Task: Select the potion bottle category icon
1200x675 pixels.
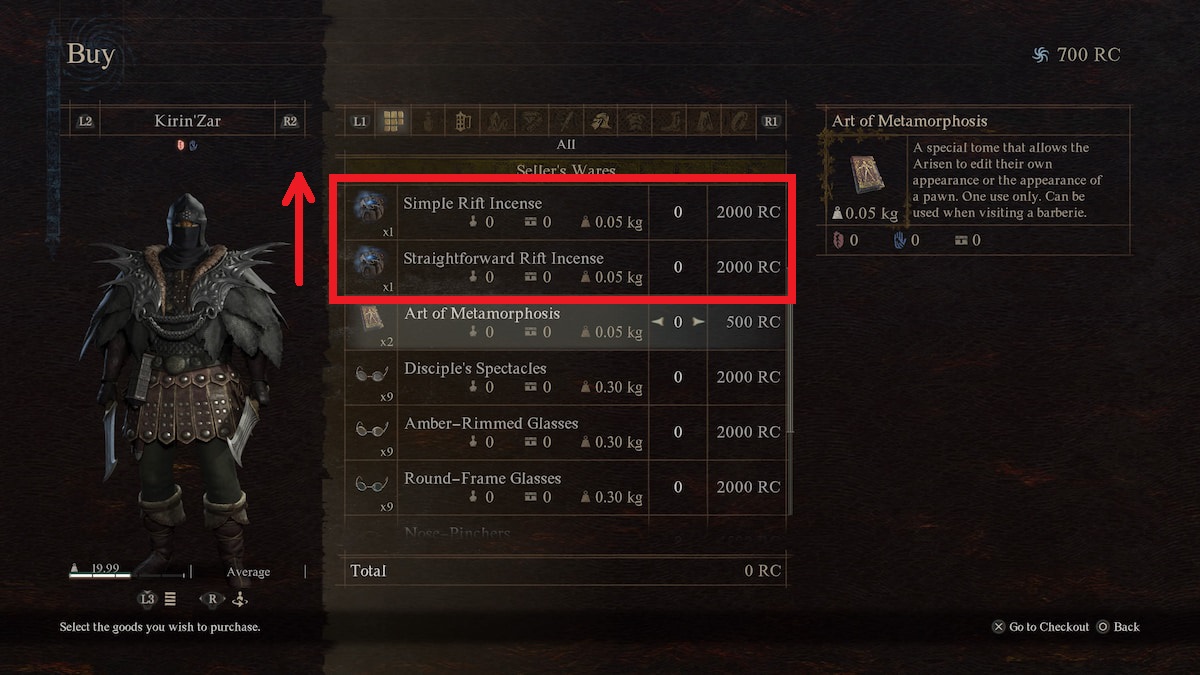Action: pyautogui.click(x=428, y=121)
